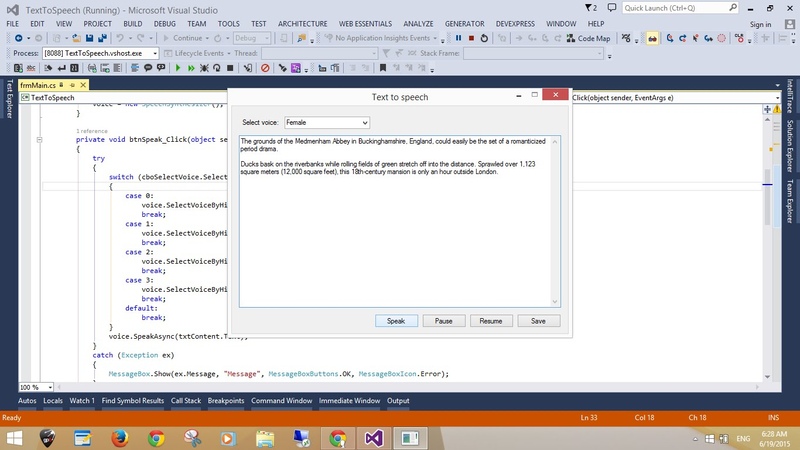The width and height of the screenshot is (800, 450).
Task: Open the DEBUG menu
Action: coord(164,23)
